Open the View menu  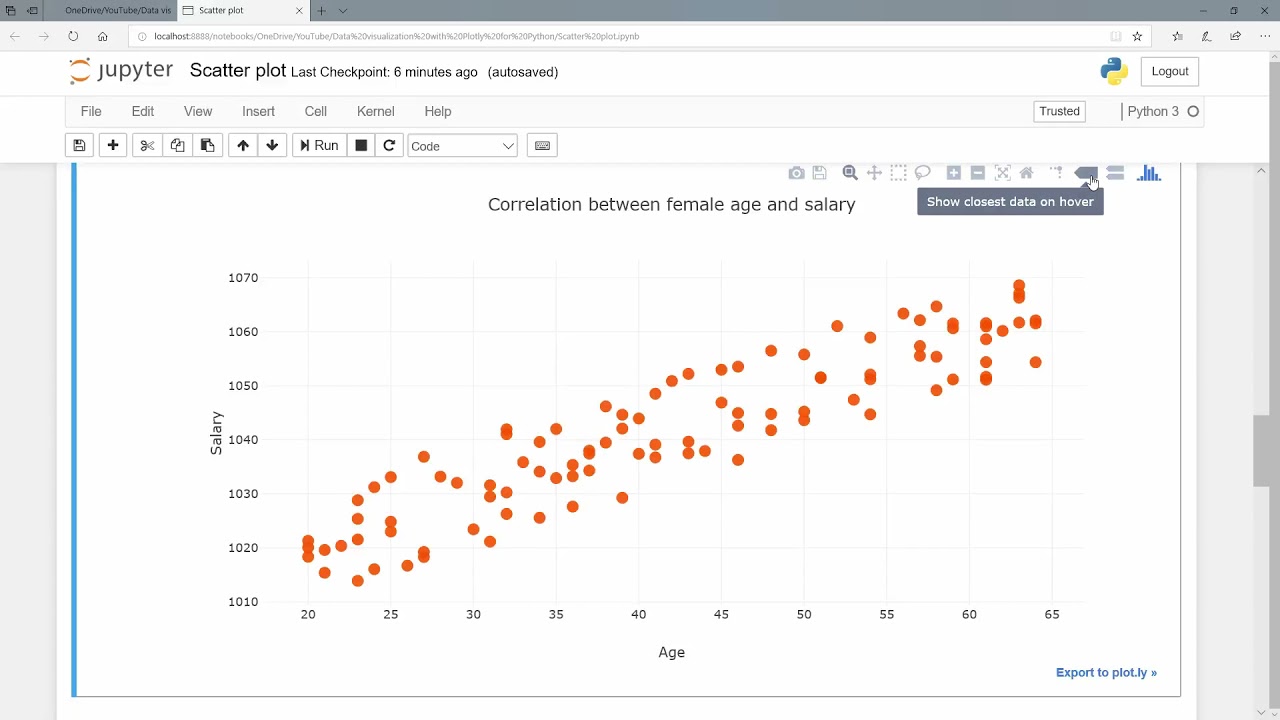tap(198, 111)
